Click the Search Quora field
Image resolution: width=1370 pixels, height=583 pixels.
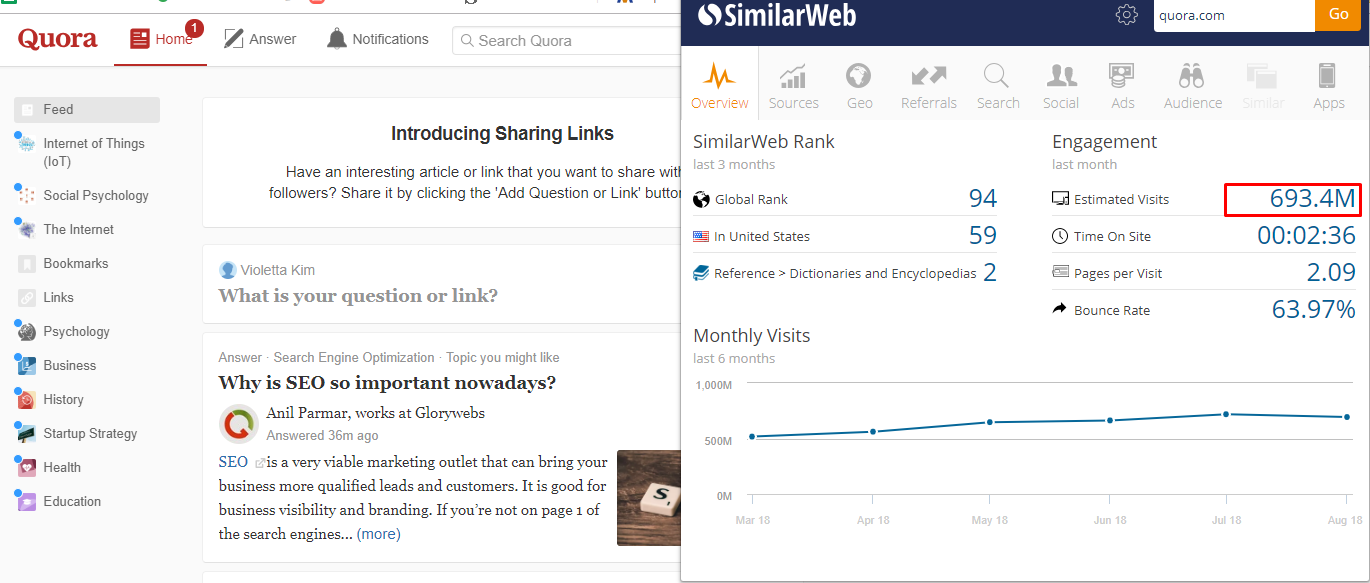[x=566, y=41]
